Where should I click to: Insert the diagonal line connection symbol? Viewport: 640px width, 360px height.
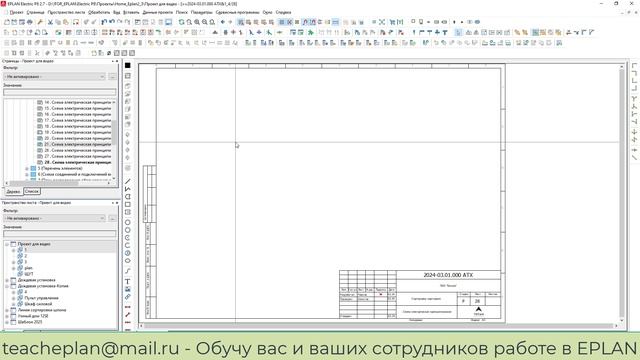coord(634,157)
